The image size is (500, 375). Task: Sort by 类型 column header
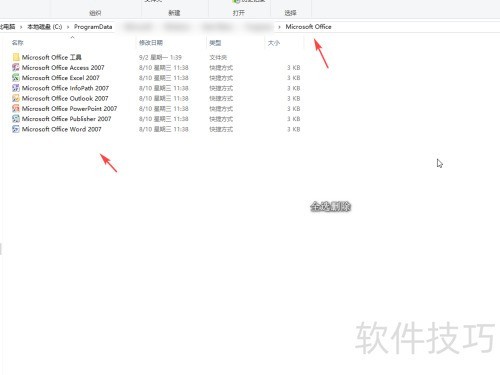[x=215, y=43]
